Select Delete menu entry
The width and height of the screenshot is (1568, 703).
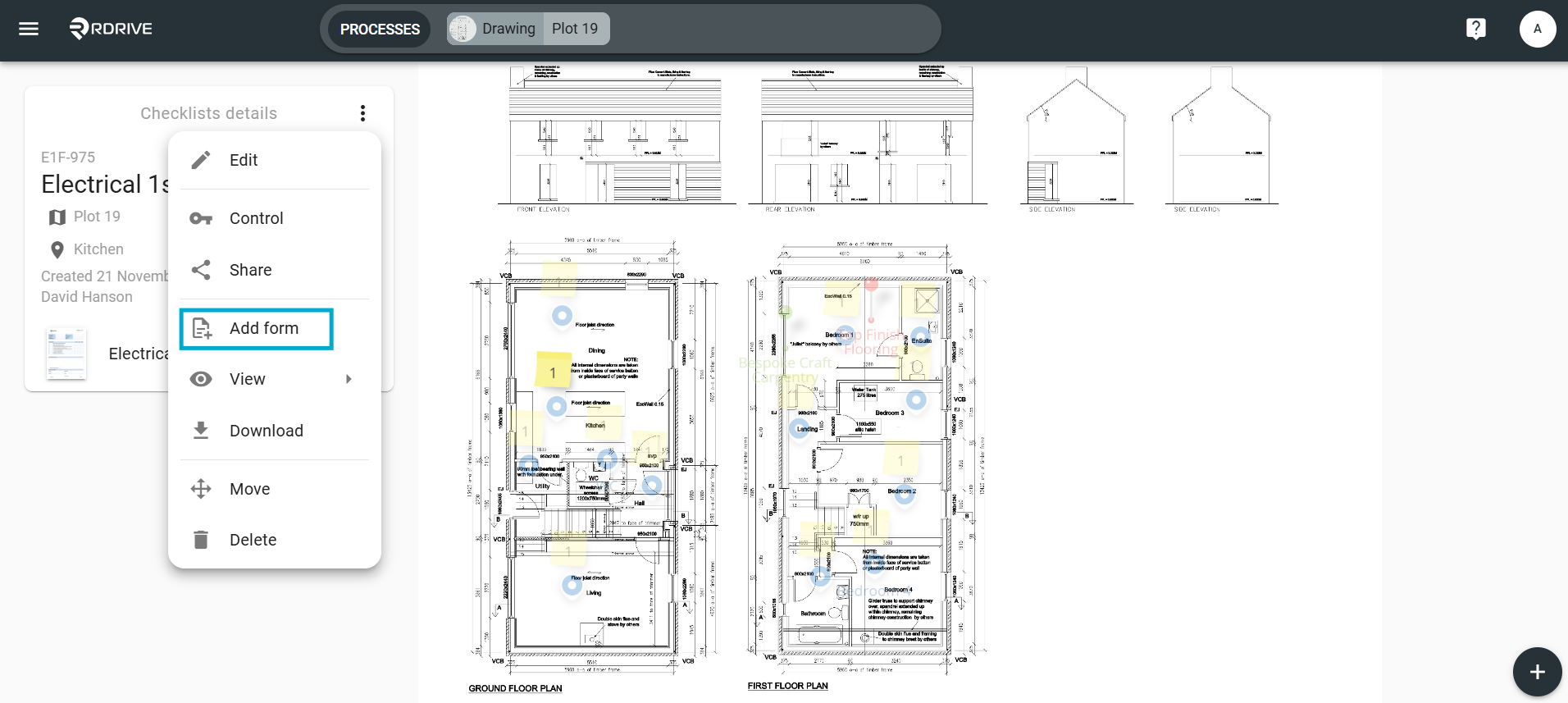click(275, 540)
